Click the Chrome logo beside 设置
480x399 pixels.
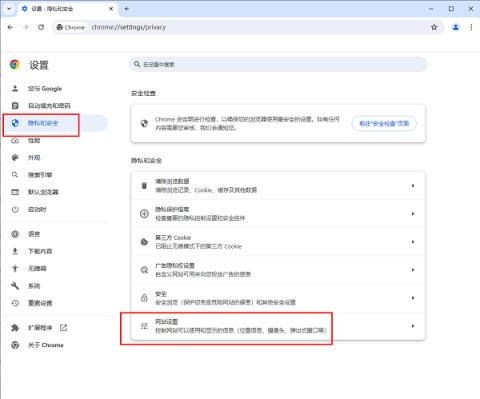point(15,65)
